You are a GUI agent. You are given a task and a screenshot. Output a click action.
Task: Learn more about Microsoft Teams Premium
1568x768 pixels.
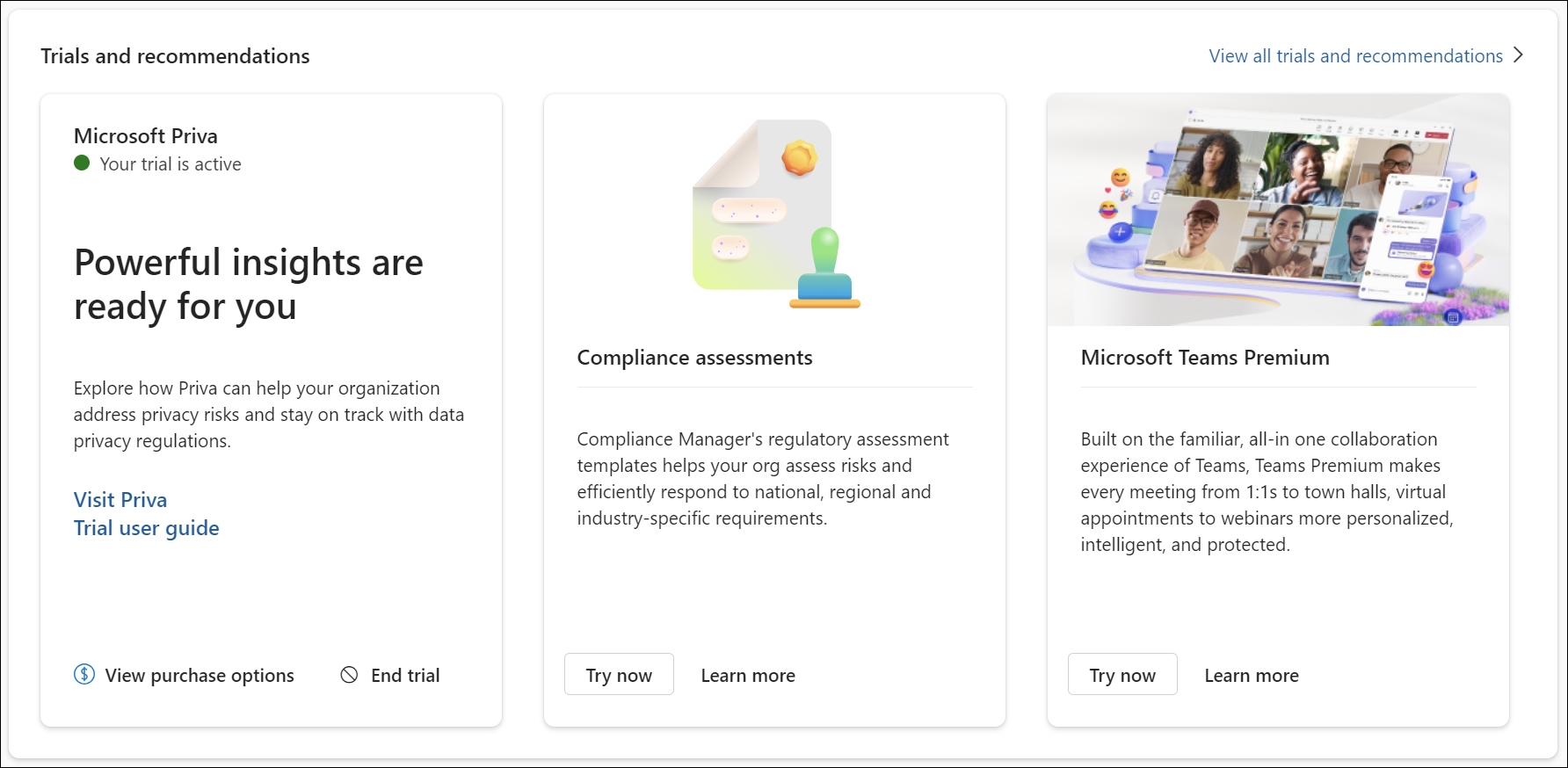[x=1252, y=675]
